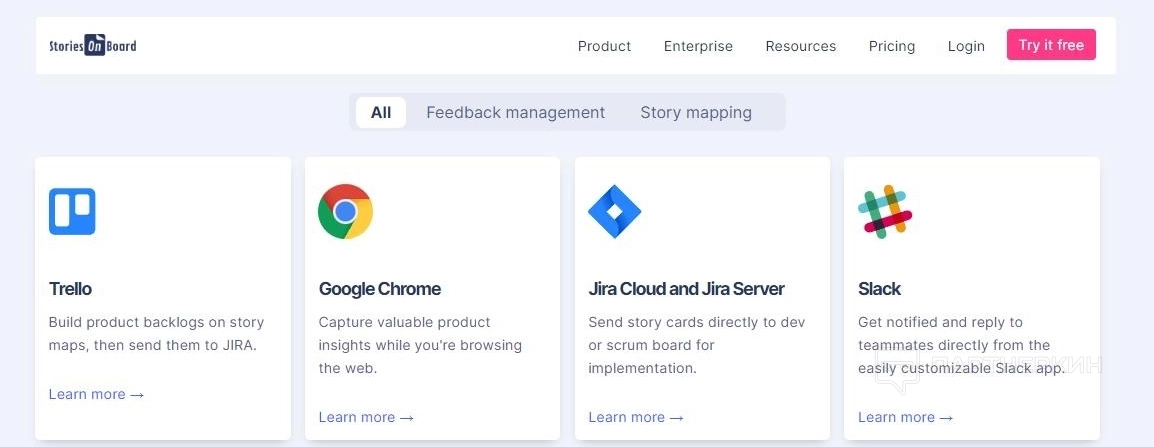Open Learn more under Slack
This screenshot has width=1154, height=447.
point(905,418)
